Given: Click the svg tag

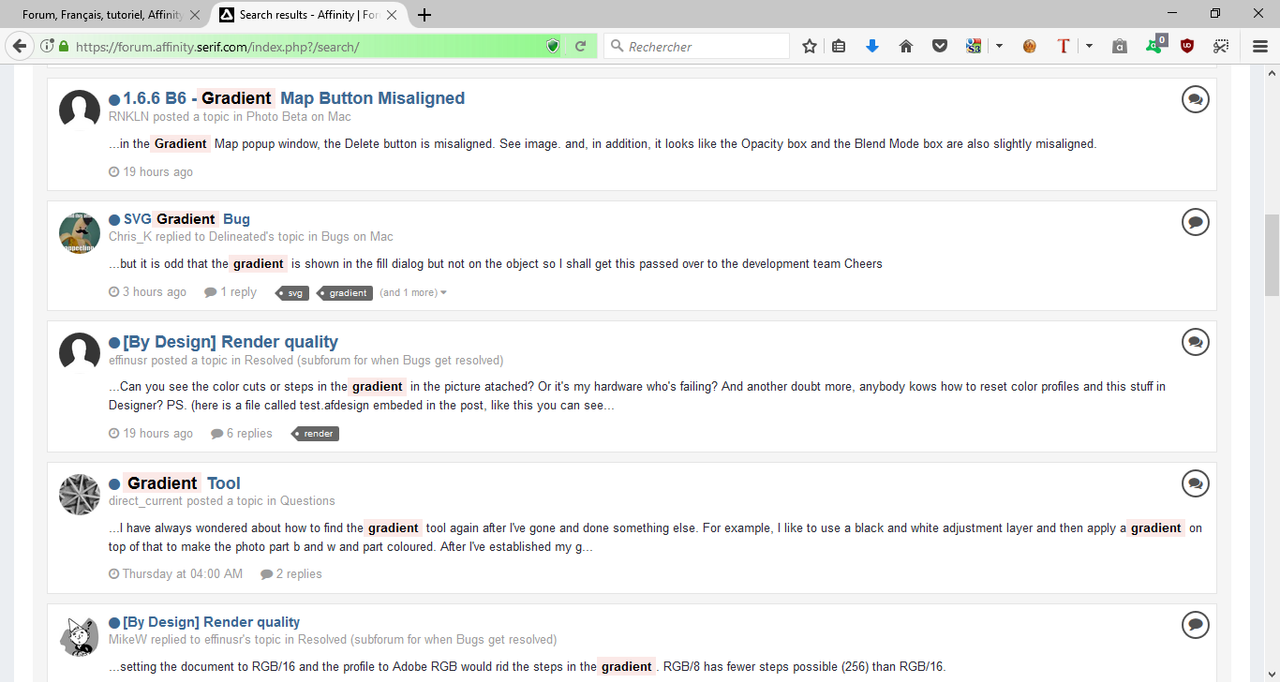Looking at the screenshot, I should click(x=293, y=293).
